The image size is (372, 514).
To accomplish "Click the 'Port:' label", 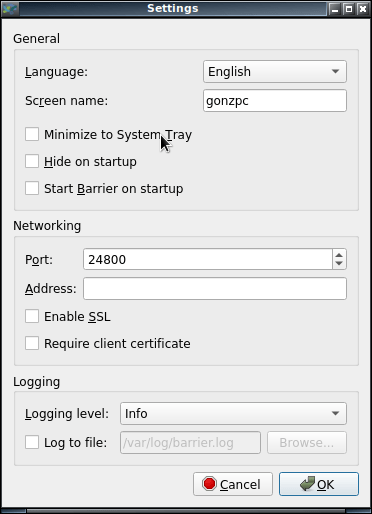I will point(39,259).
